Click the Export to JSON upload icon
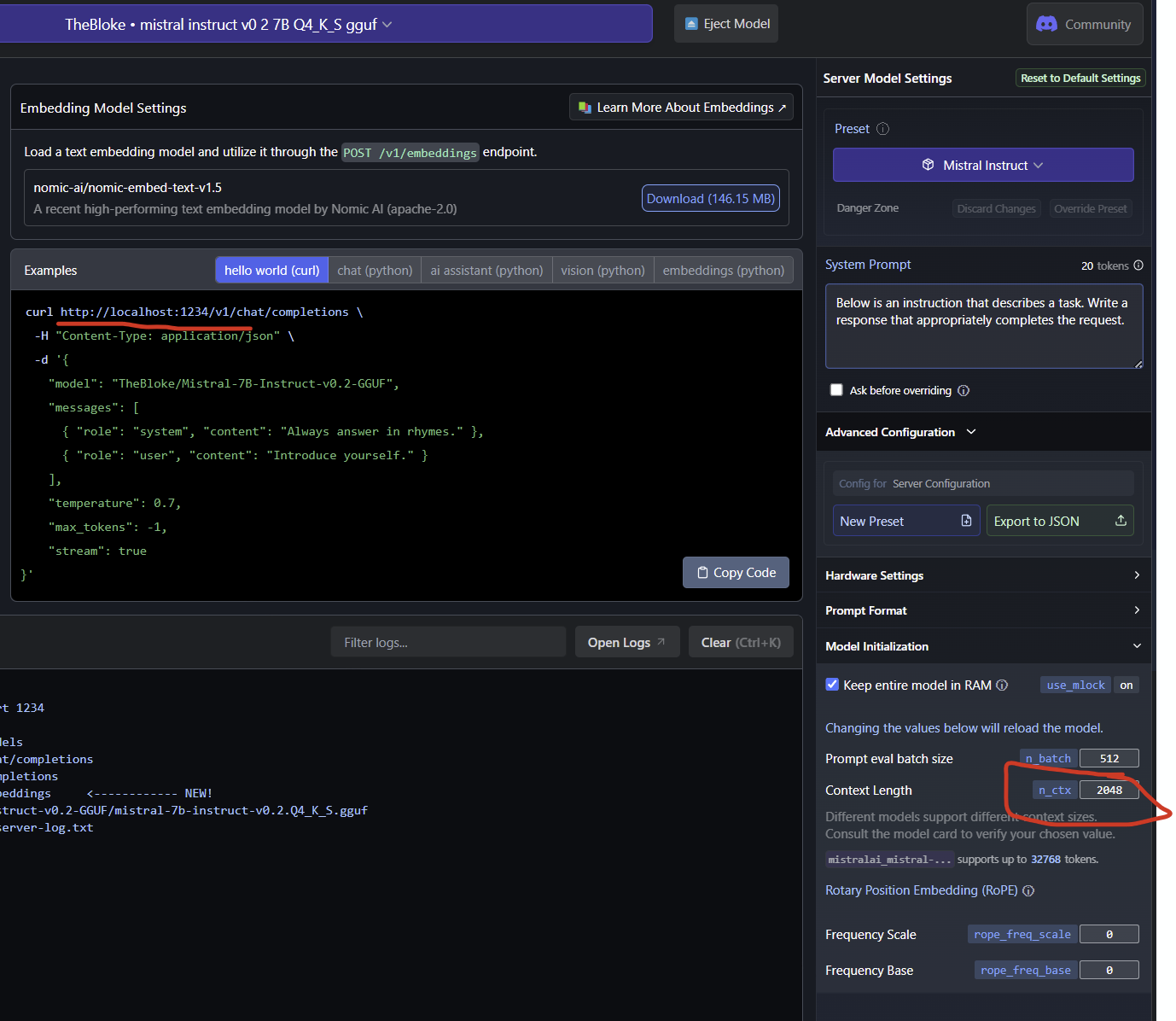This screenshot has width=1176, height=1021. 1121,521
